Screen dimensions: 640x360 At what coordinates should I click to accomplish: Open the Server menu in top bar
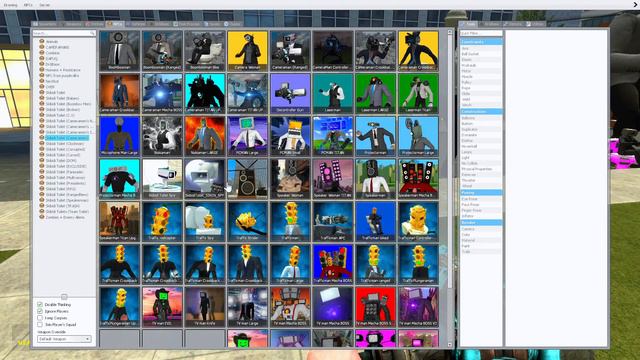[44, 5]
